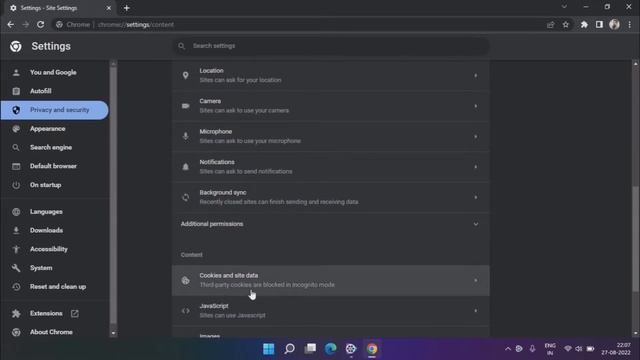640x360 pixels.
Task: Open Microphone permission settings
Action: [x=331, y=136]
